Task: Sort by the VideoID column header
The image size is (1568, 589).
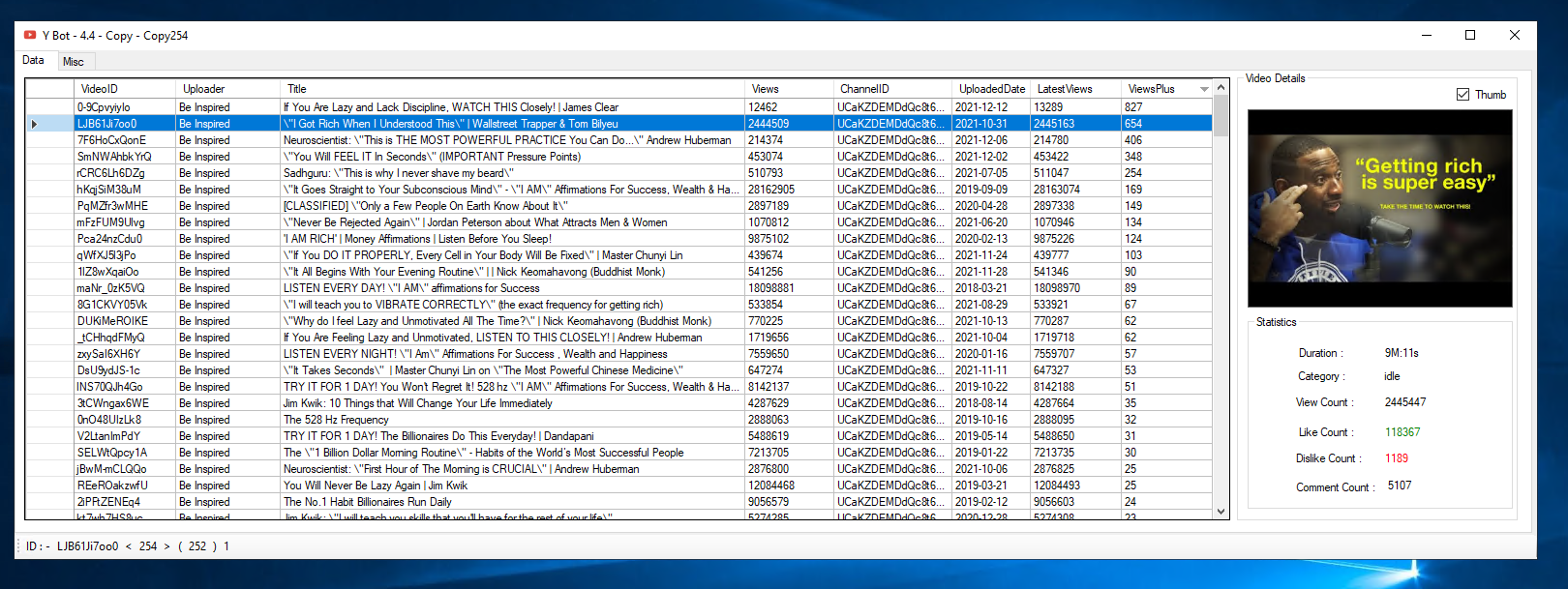Action: pos(124,89)
